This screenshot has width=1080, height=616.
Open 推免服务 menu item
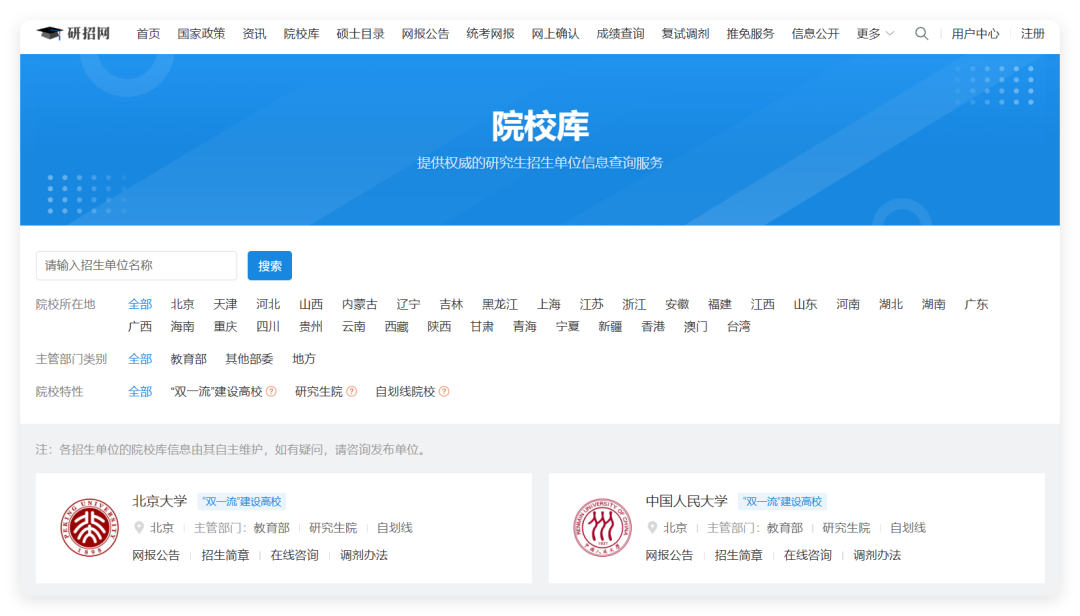click(750, 33)
